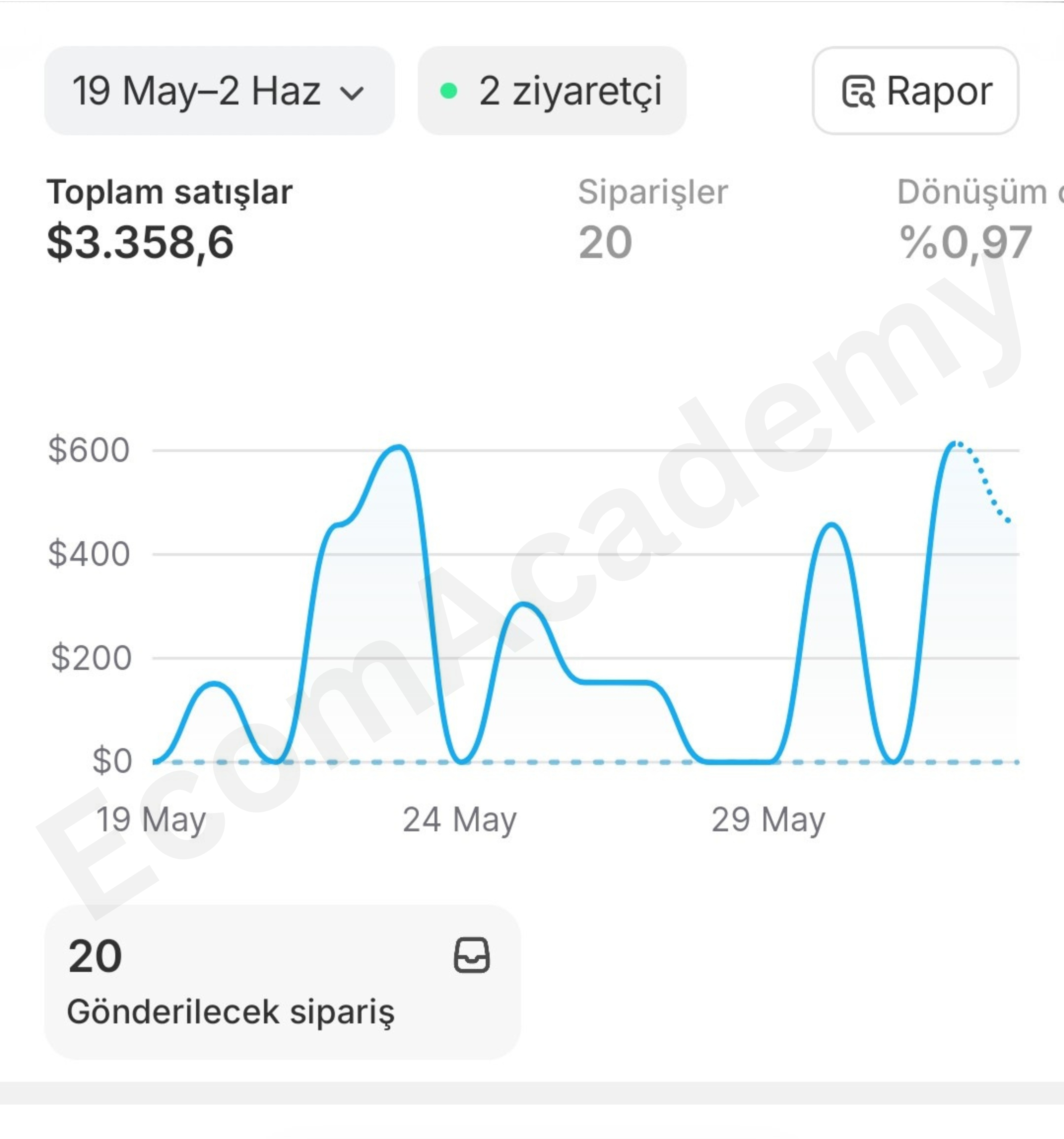1064x1139 pixels.
Task: Open the 19 May–2 Haz date range dropdown
Action: pyautogui.click(x=219, y=90)
